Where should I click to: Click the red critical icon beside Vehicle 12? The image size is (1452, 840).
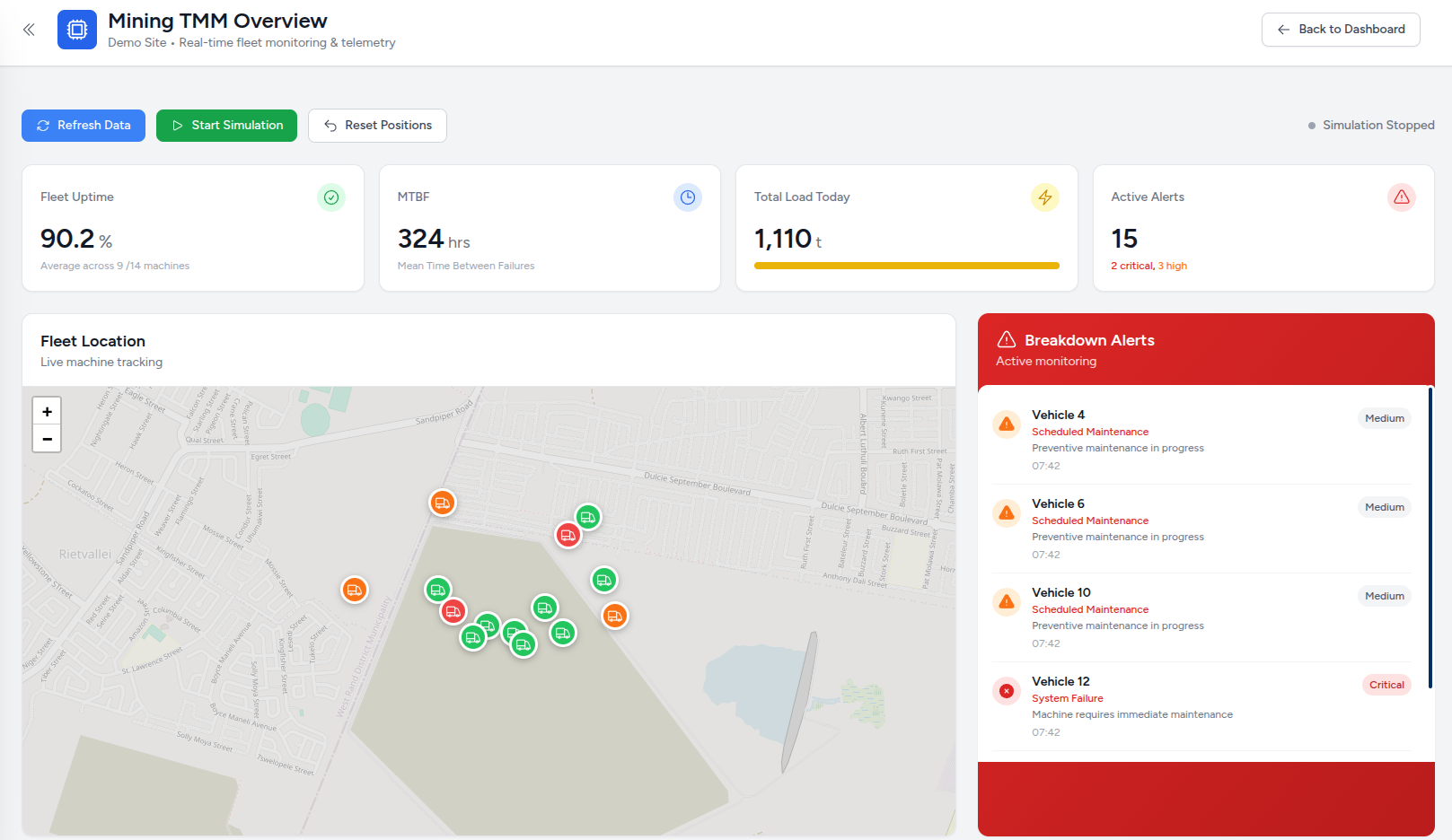click(1006, 690)
